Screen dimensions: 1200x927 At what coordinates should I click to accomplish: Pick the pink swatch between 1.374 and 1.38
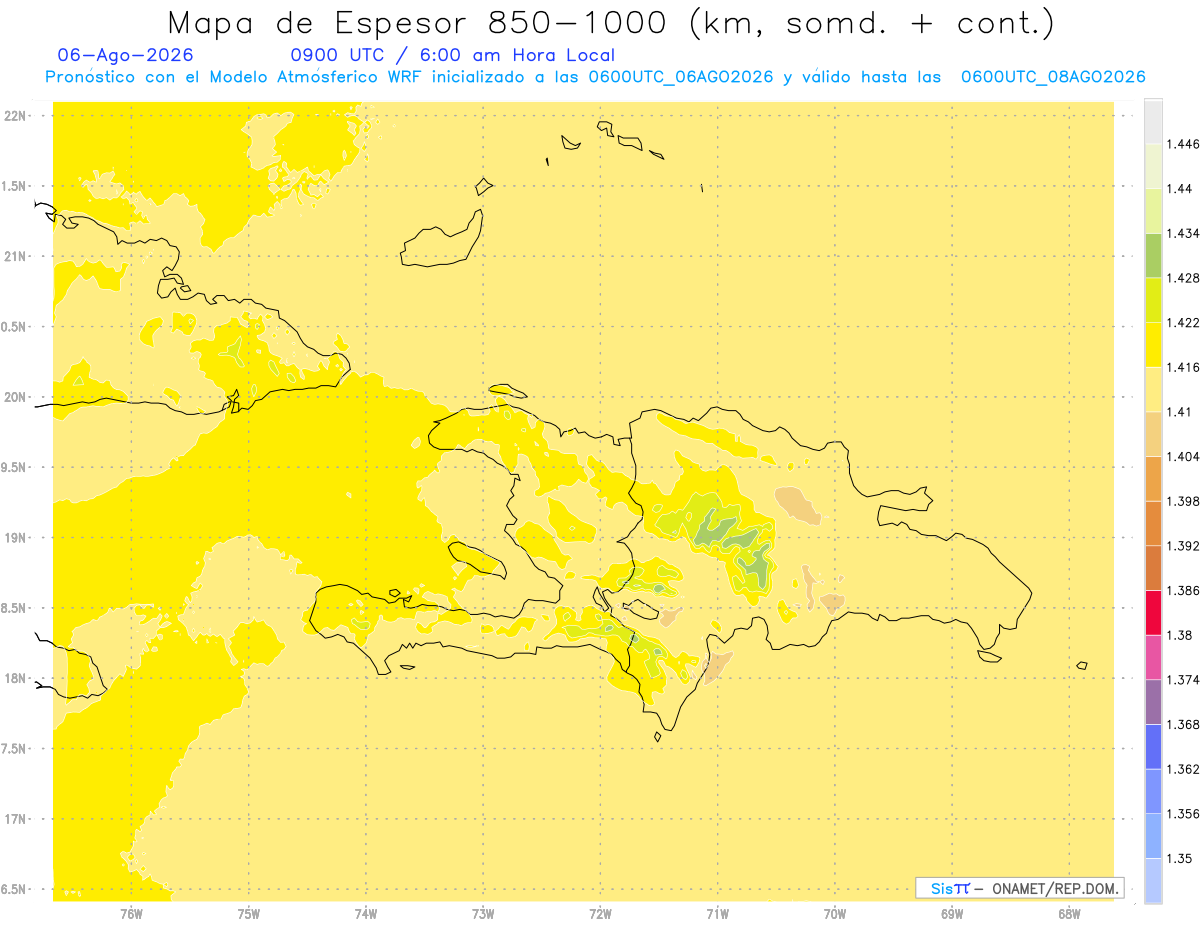coord(1153,657)
